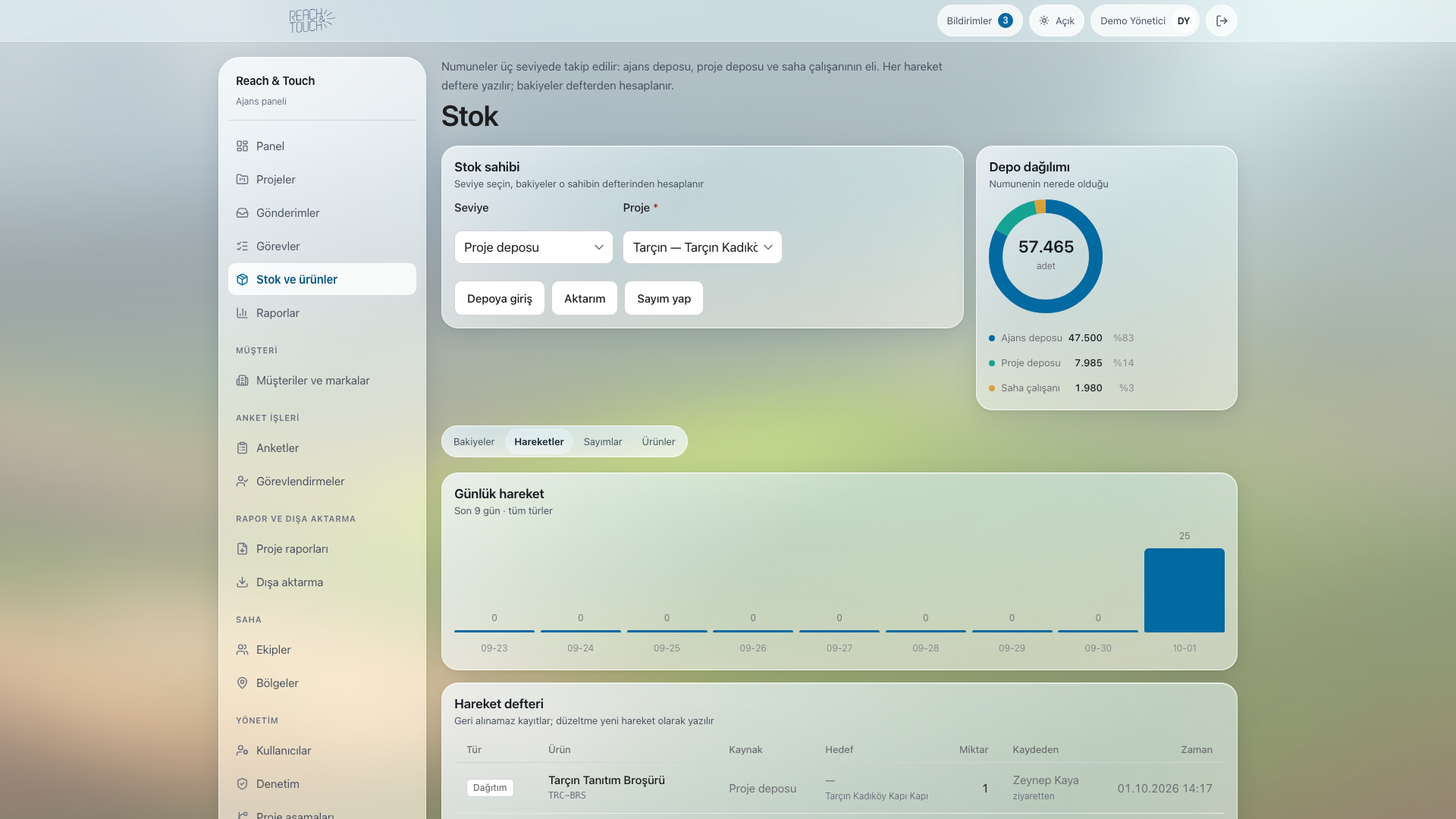
Task: Open Demo Yönetici user menu
Action: point(1144,20)
